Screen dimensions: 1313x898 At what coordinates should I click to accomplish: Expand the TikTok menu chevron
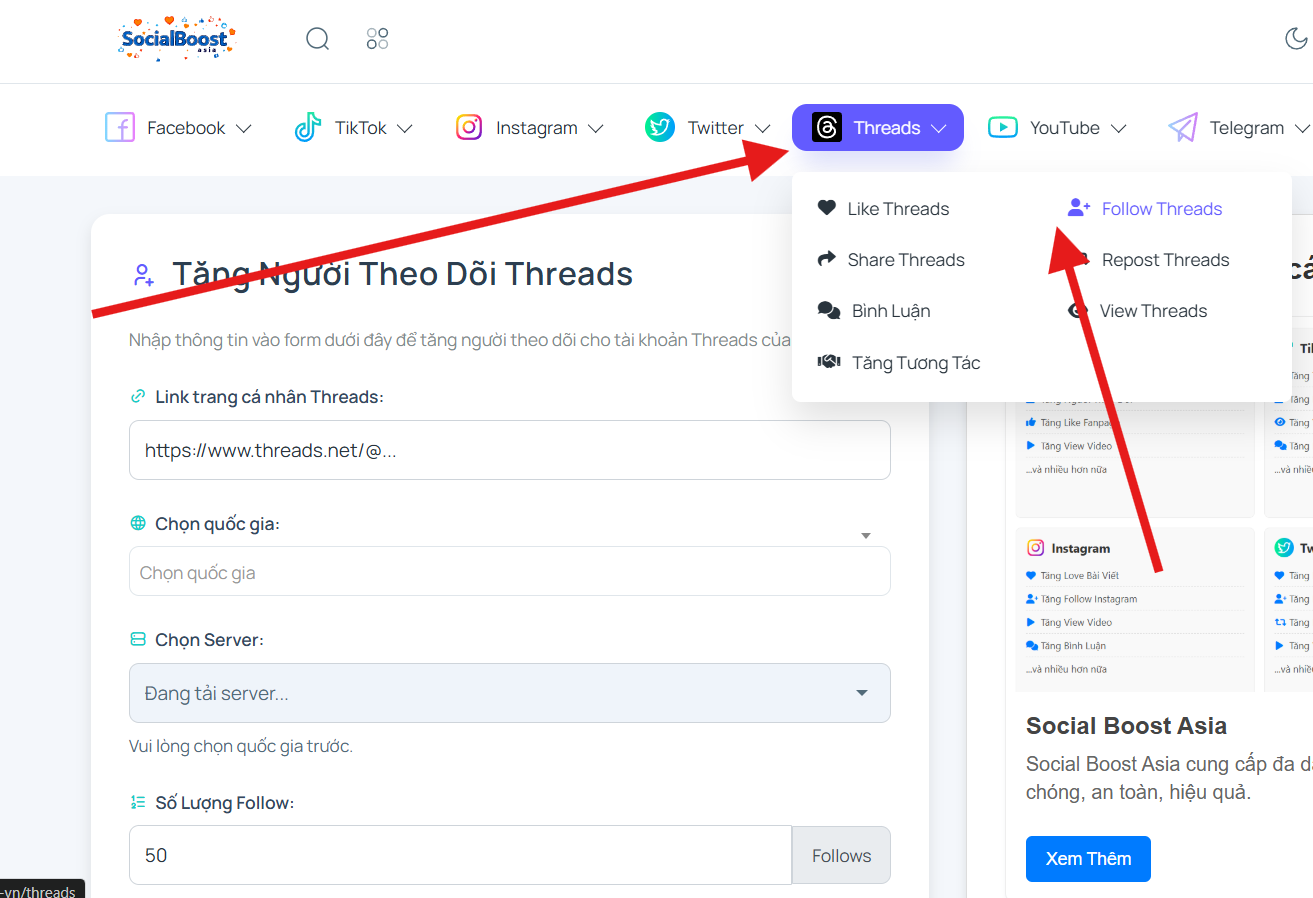[x=404, y=129]
